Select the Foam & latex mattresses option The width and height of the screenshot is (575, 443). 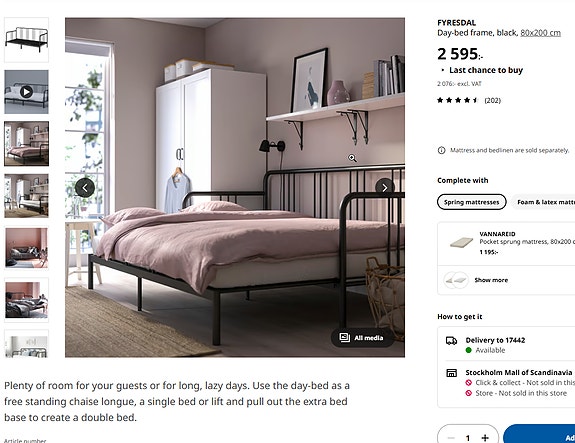[545, 202]
